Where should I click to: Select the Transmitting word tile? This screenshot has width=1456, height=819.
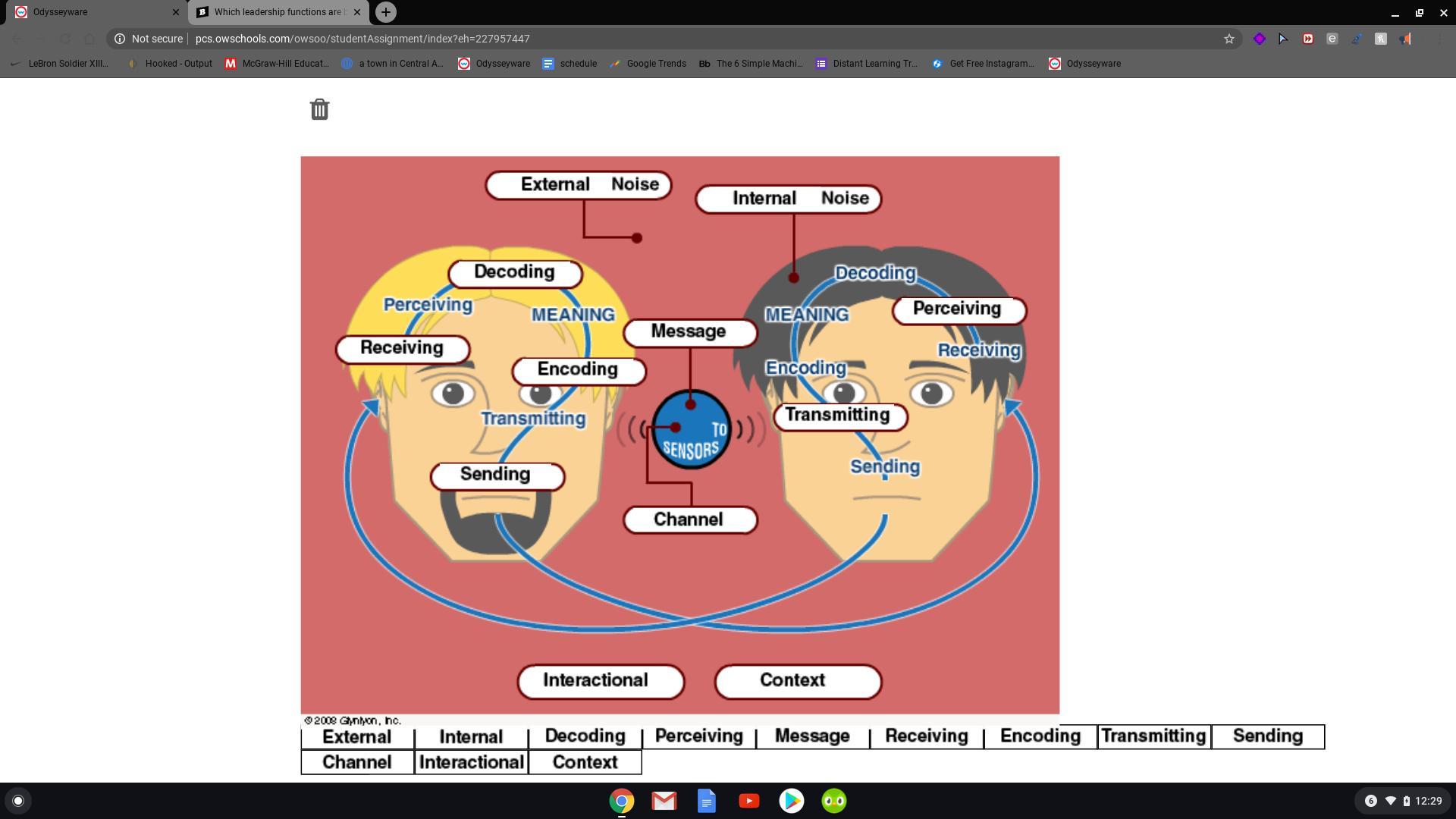click(x=1153, y=736)
